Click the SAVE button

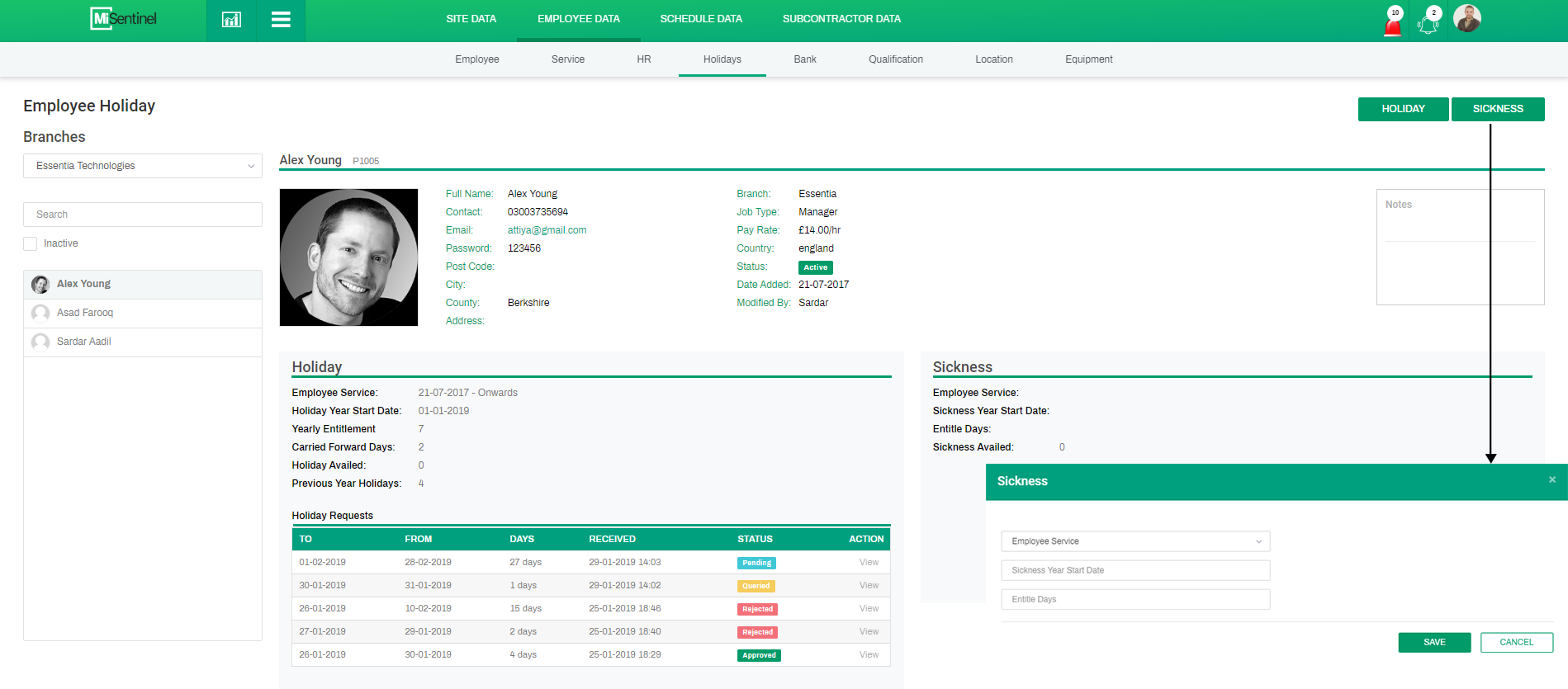(1434, 642)
